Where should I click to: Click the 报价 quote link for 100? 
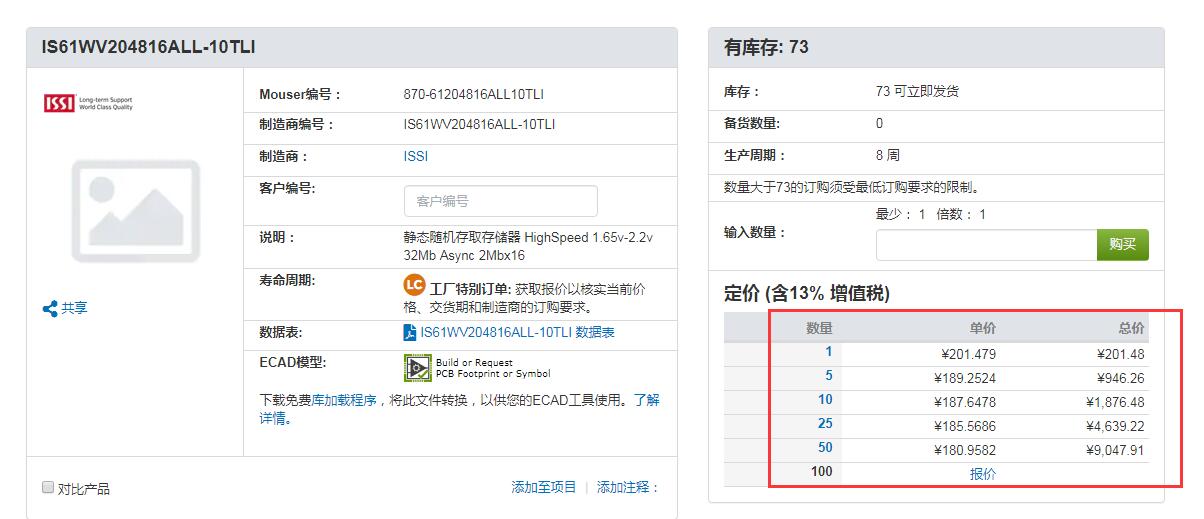(x=983, y=474)
